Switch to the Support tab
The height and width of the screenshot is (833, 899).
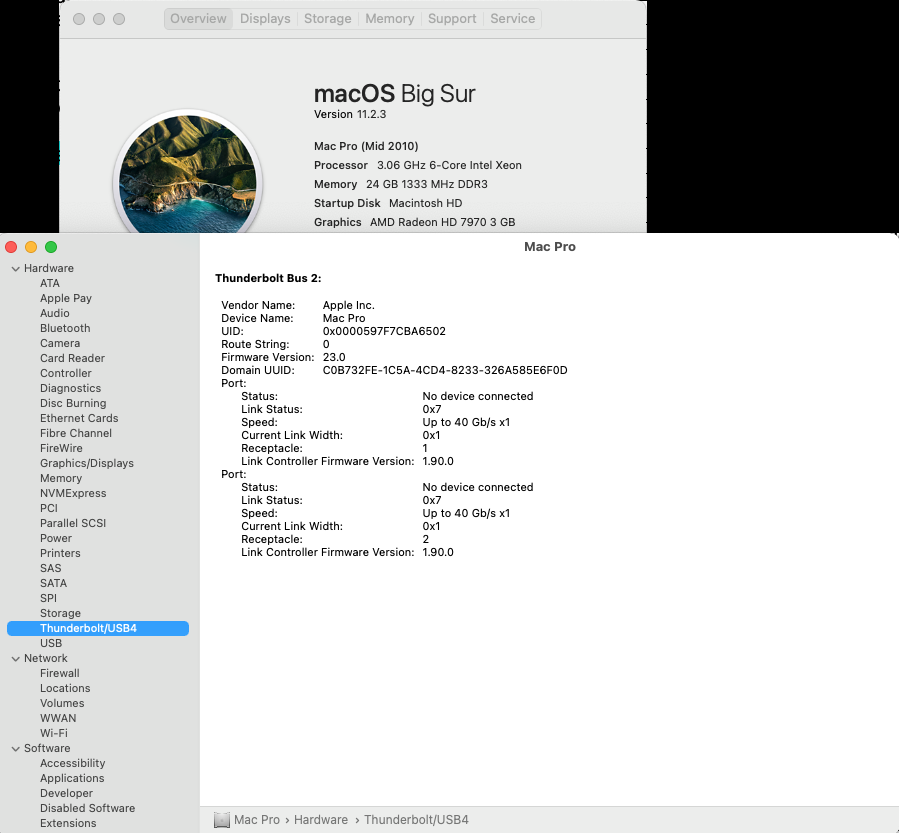[x=452, y=19]
